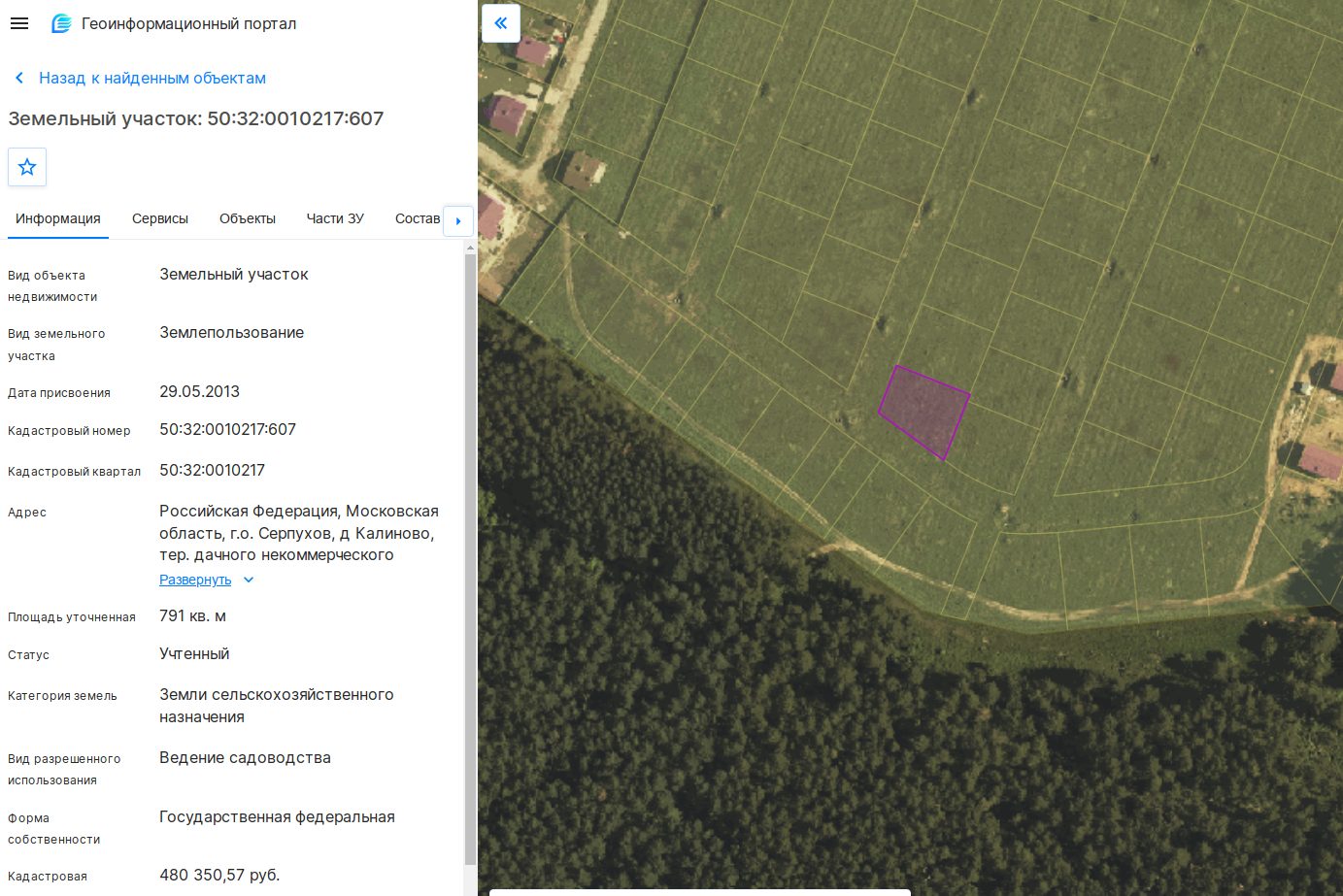Viewport: 1343px width, 896px height.
Task: Go back using the left chevron icon
Action: [x=19, y=78]
